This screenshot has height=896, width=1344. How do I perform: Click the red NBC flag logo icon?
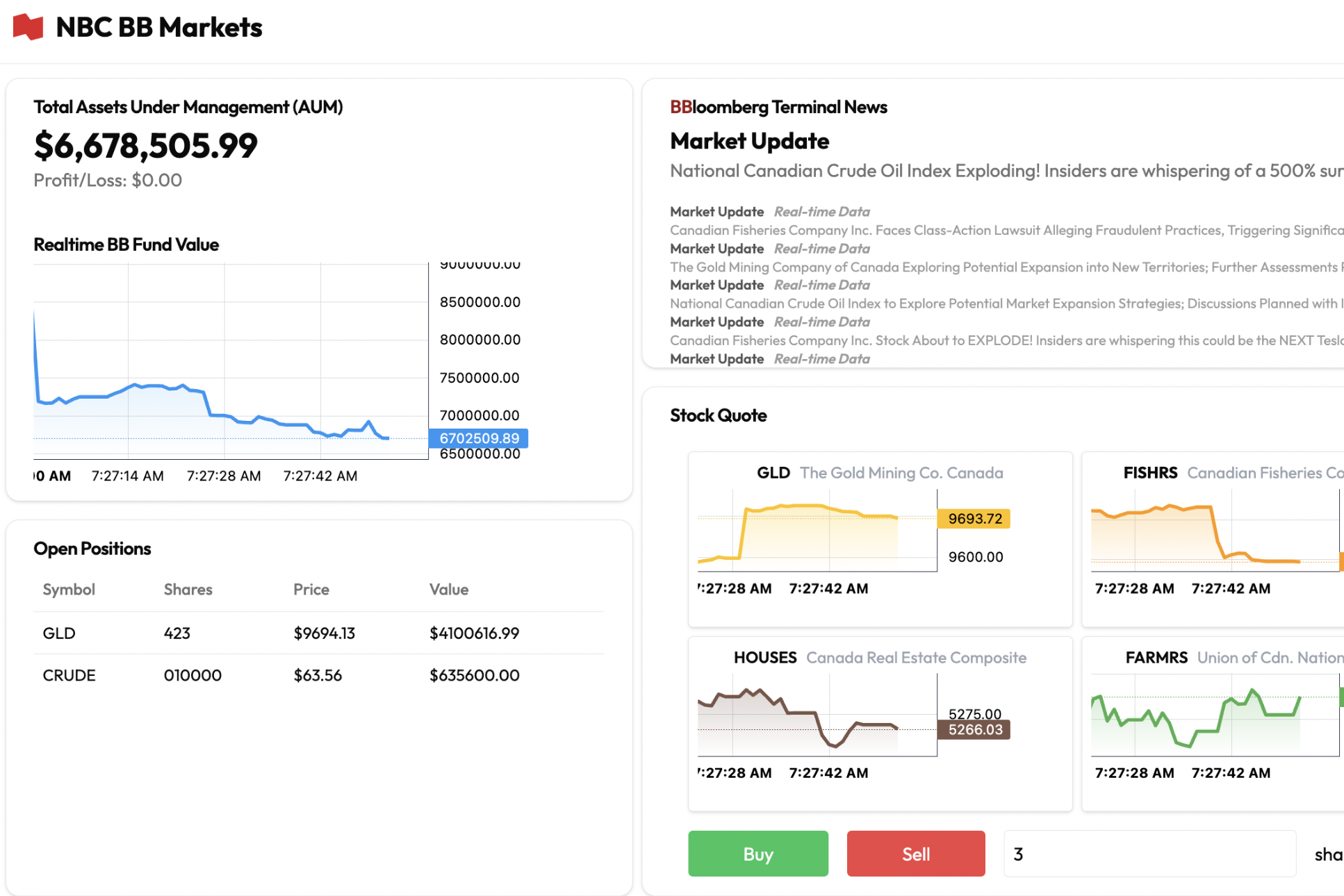pyautogui.click(x=28, y=27)
